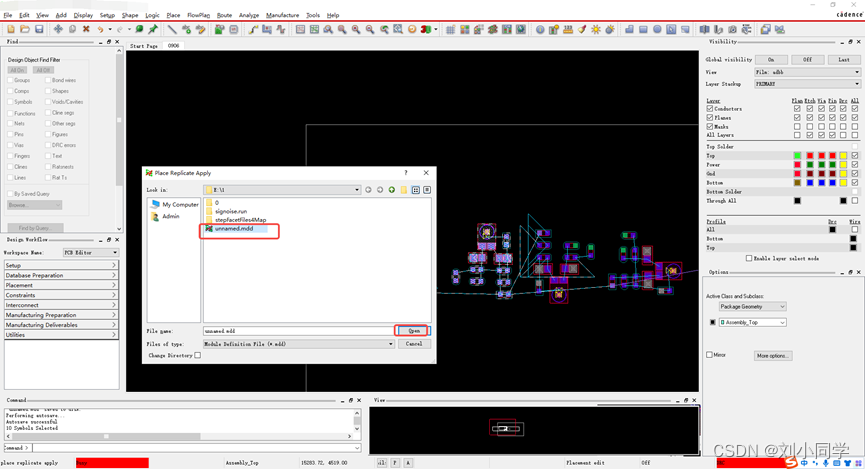Open the Files of type dropdown
The height and width of the screenshot is (469, 865).
point(391,344)
